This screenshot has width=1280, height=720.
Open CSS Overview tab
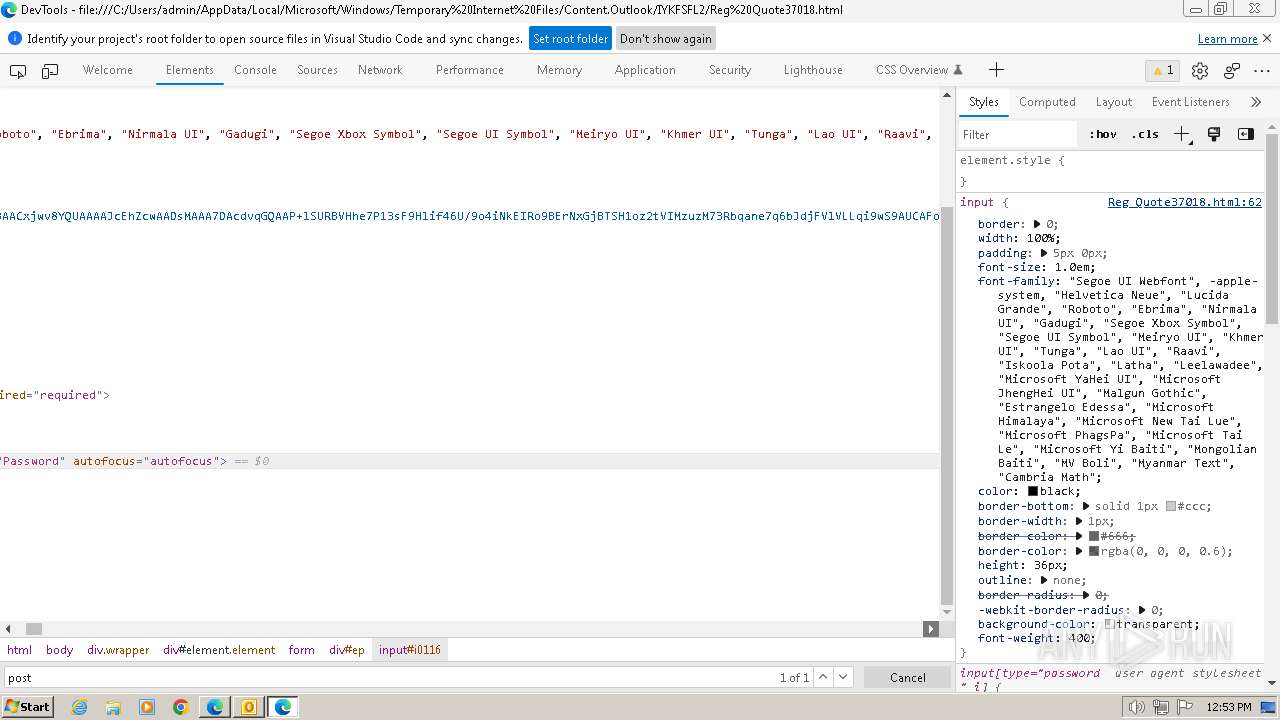(918, 70)
